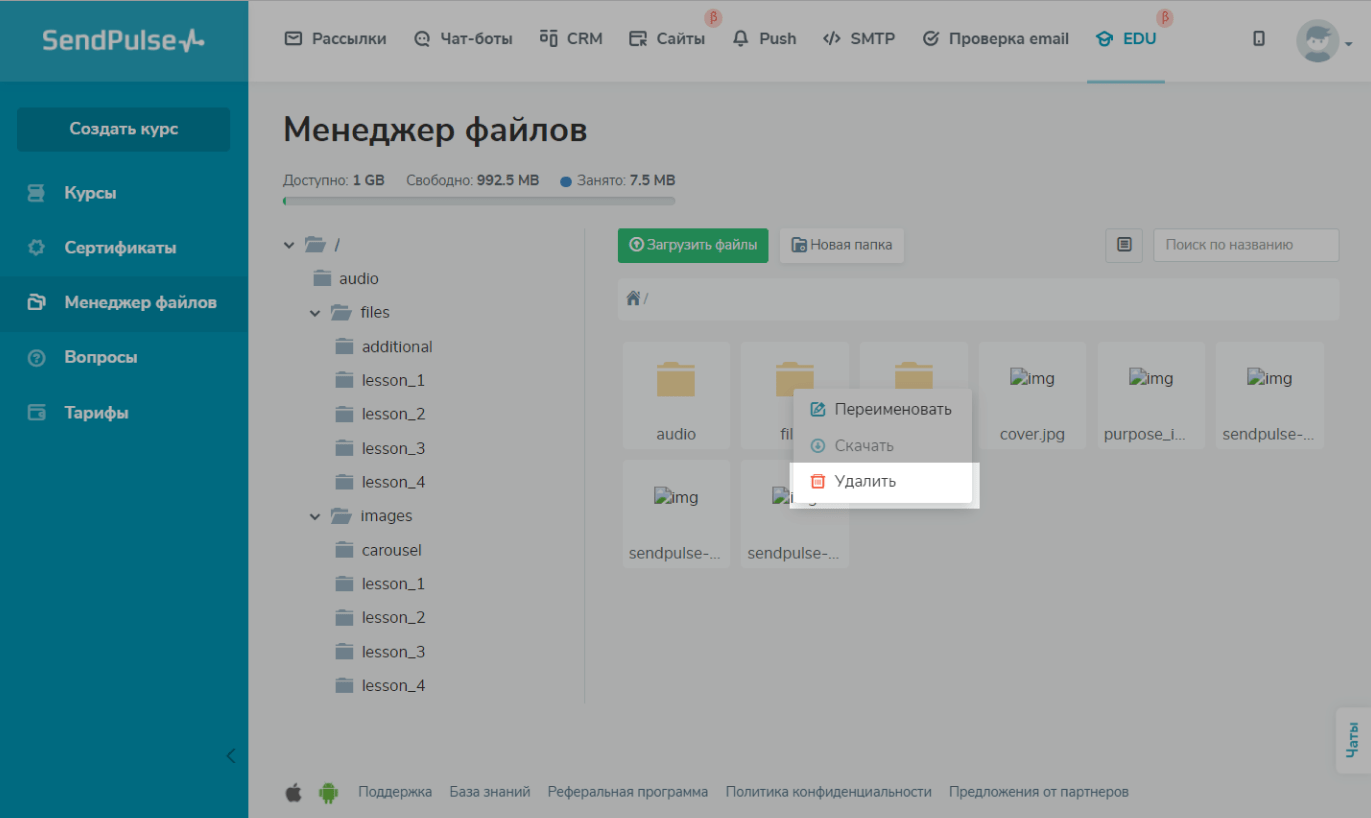Collapse the images folder in tree
The height and width of the screenshot is (818, 1371).
coord(315,517)
